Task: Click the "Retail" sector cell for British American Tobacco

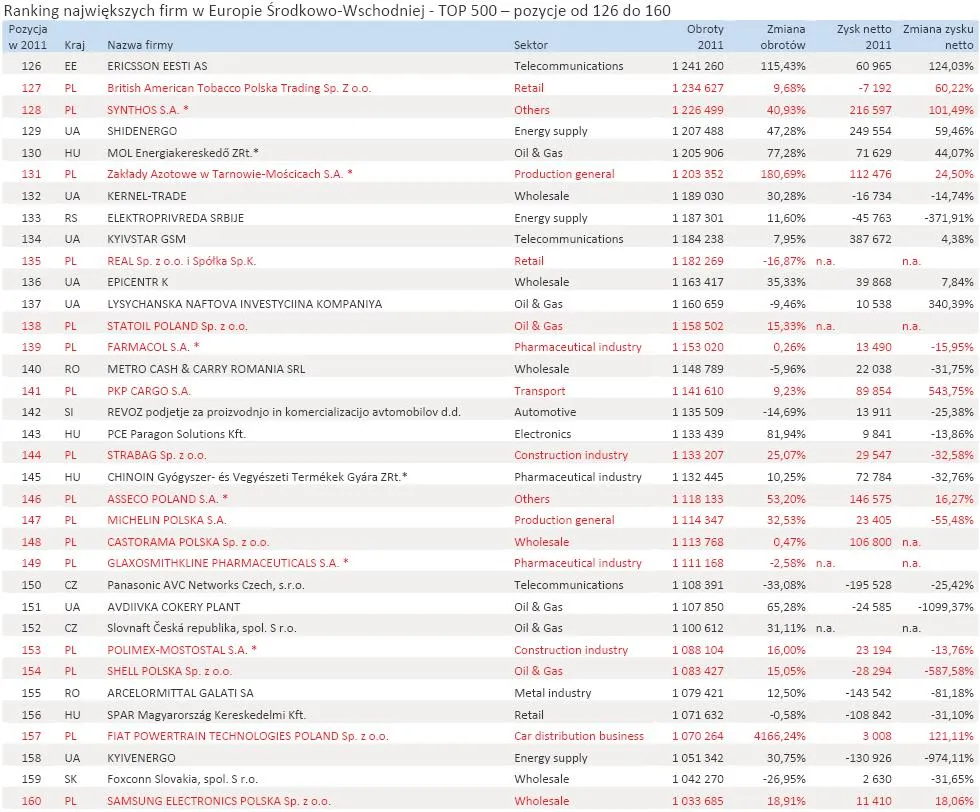Action: pos(528,88)
